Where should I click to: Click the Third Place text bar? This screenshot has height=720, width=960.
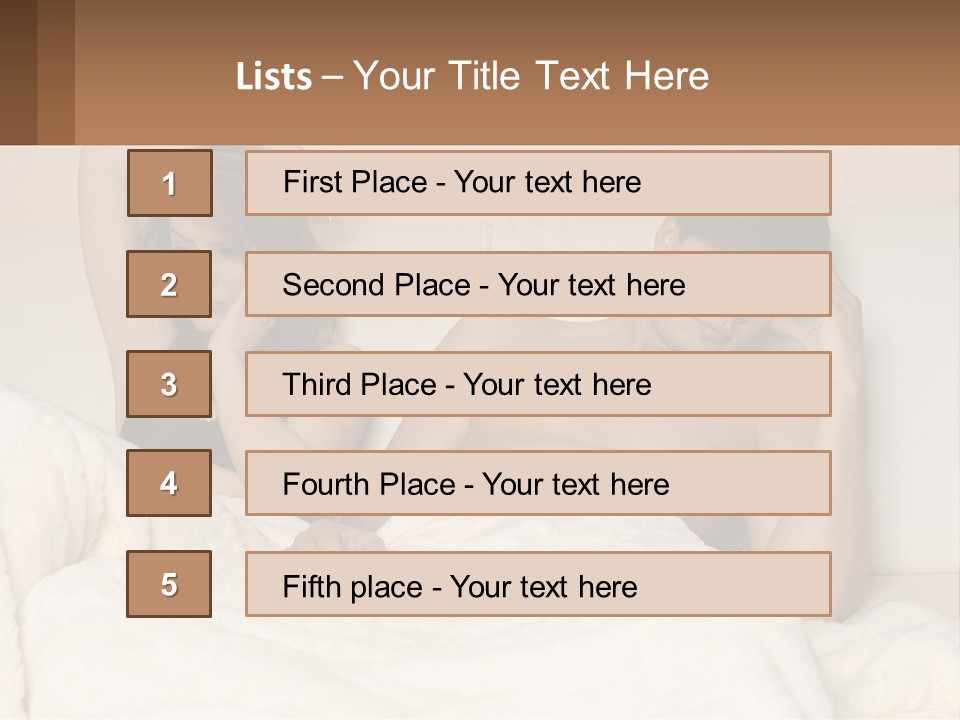[538, 384]
